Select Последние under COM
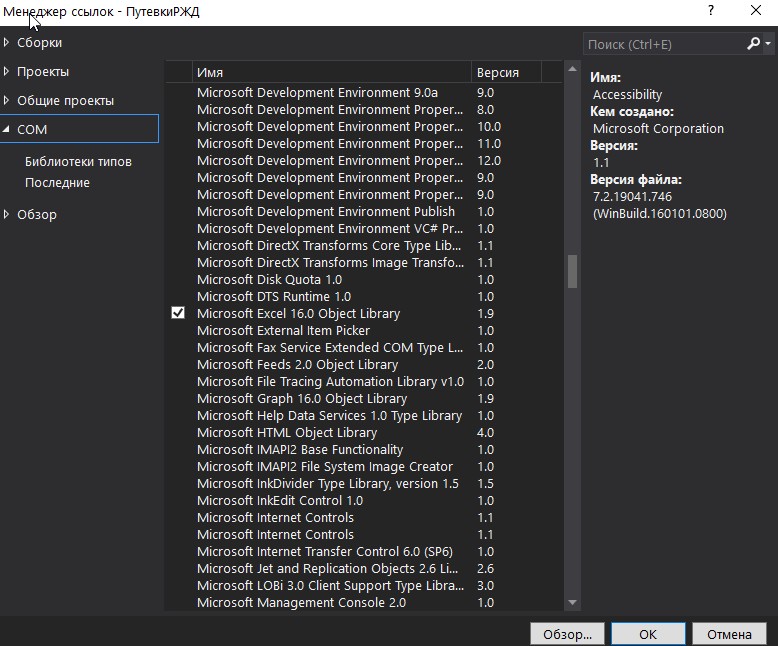 pos(57,183)
